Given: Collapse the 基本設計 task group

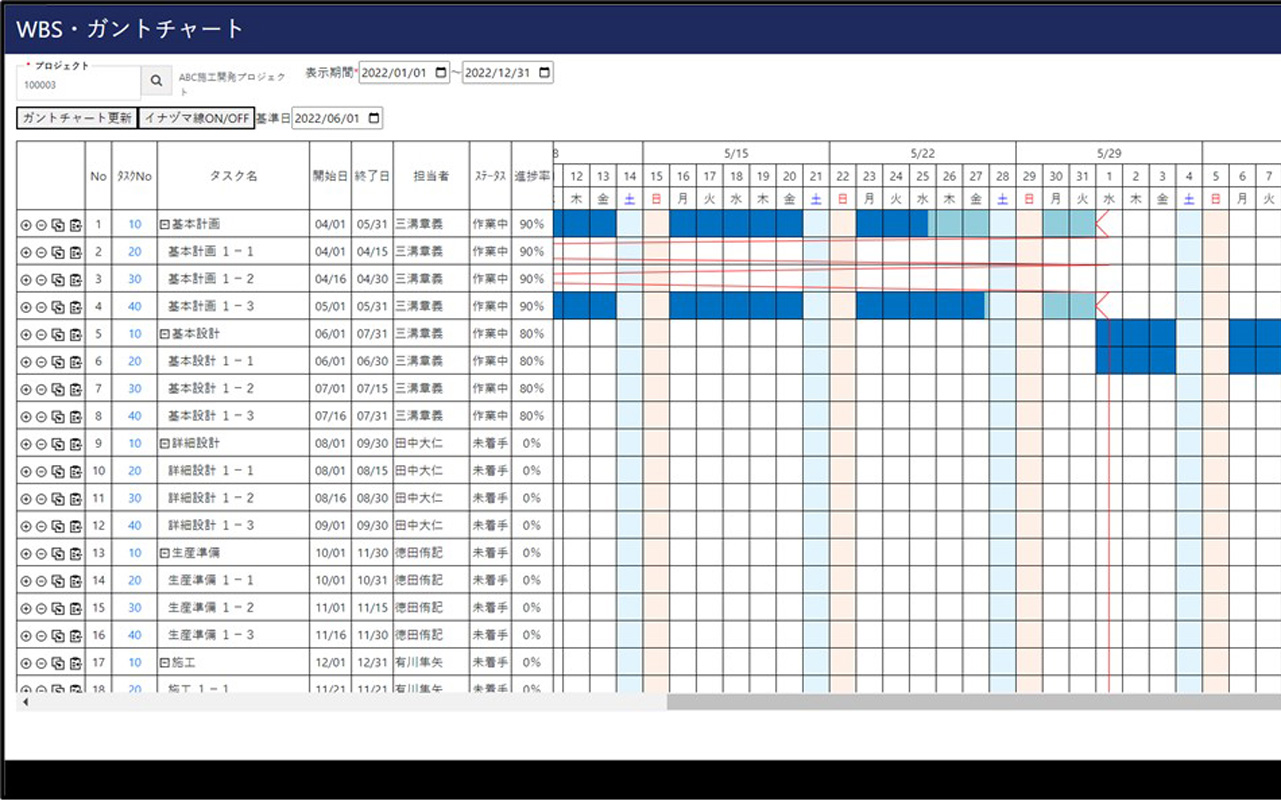Looking at the screenshot, I should [165, 334].
